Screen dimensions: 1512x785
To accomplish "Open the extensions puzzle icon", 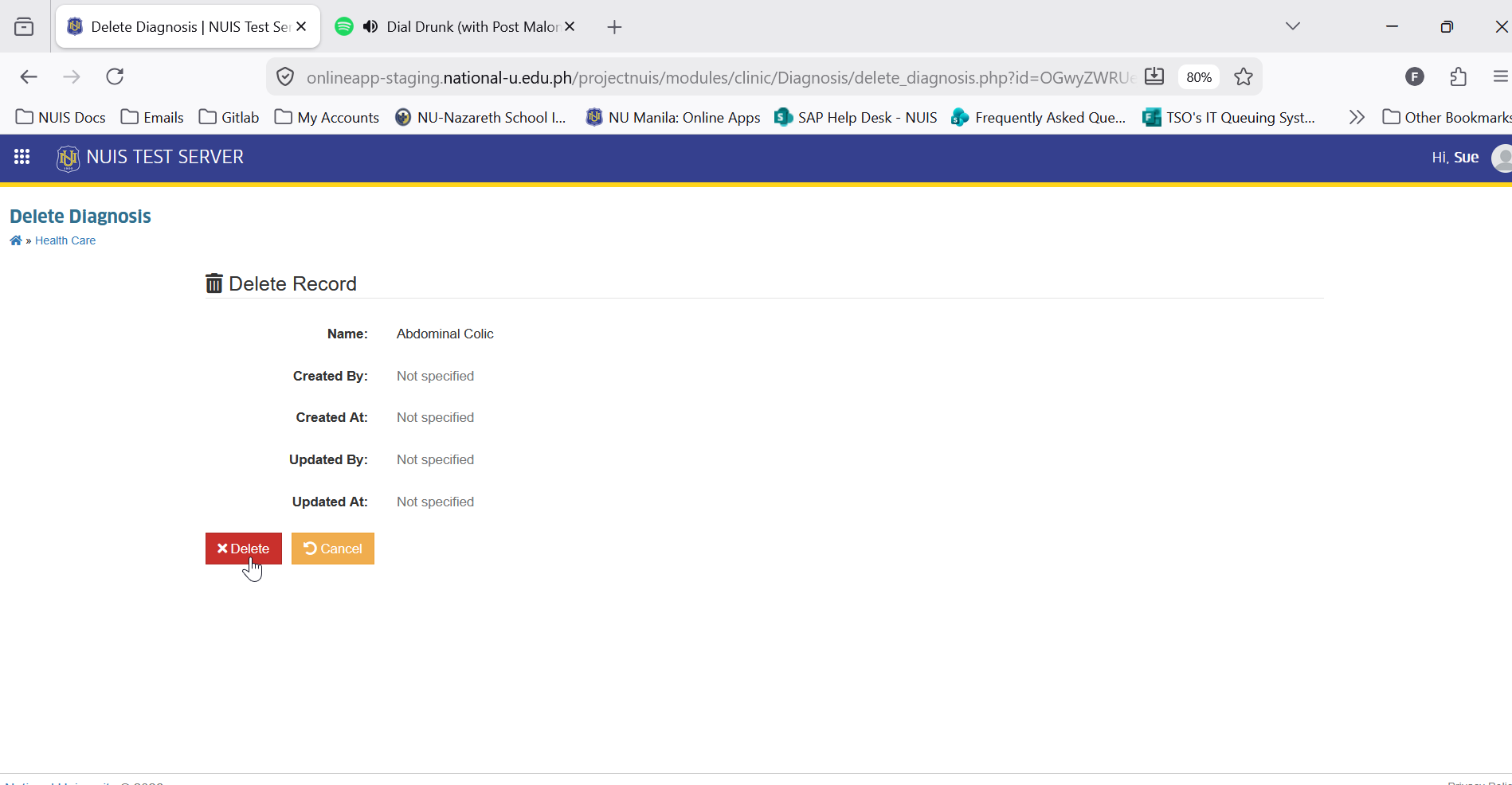I will click(x=1458, y=76).
